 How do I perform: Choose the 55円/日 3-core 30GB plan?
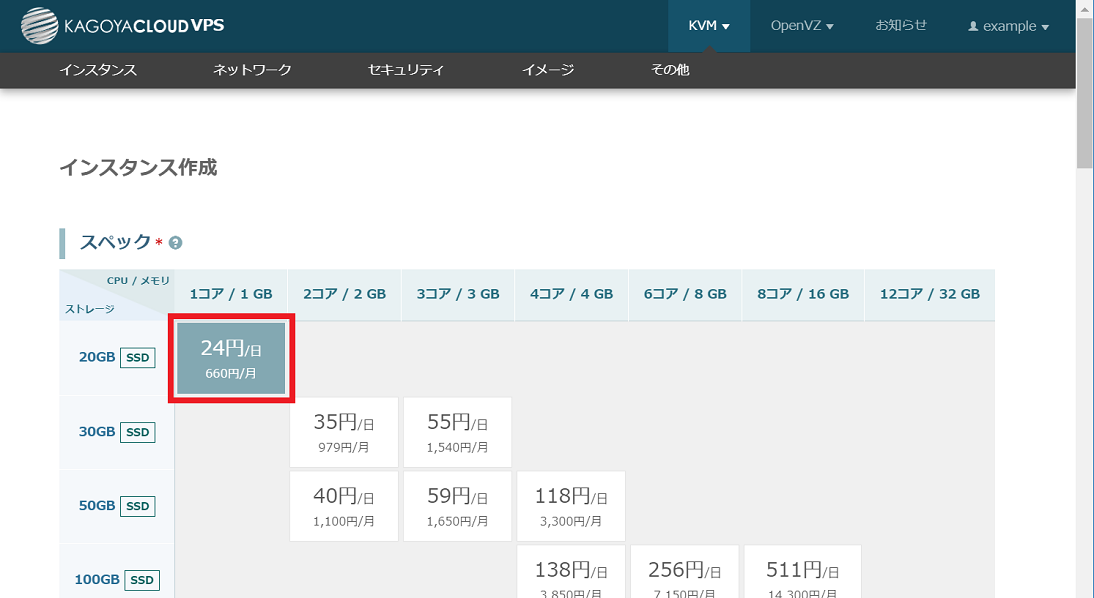coord(458,432)
